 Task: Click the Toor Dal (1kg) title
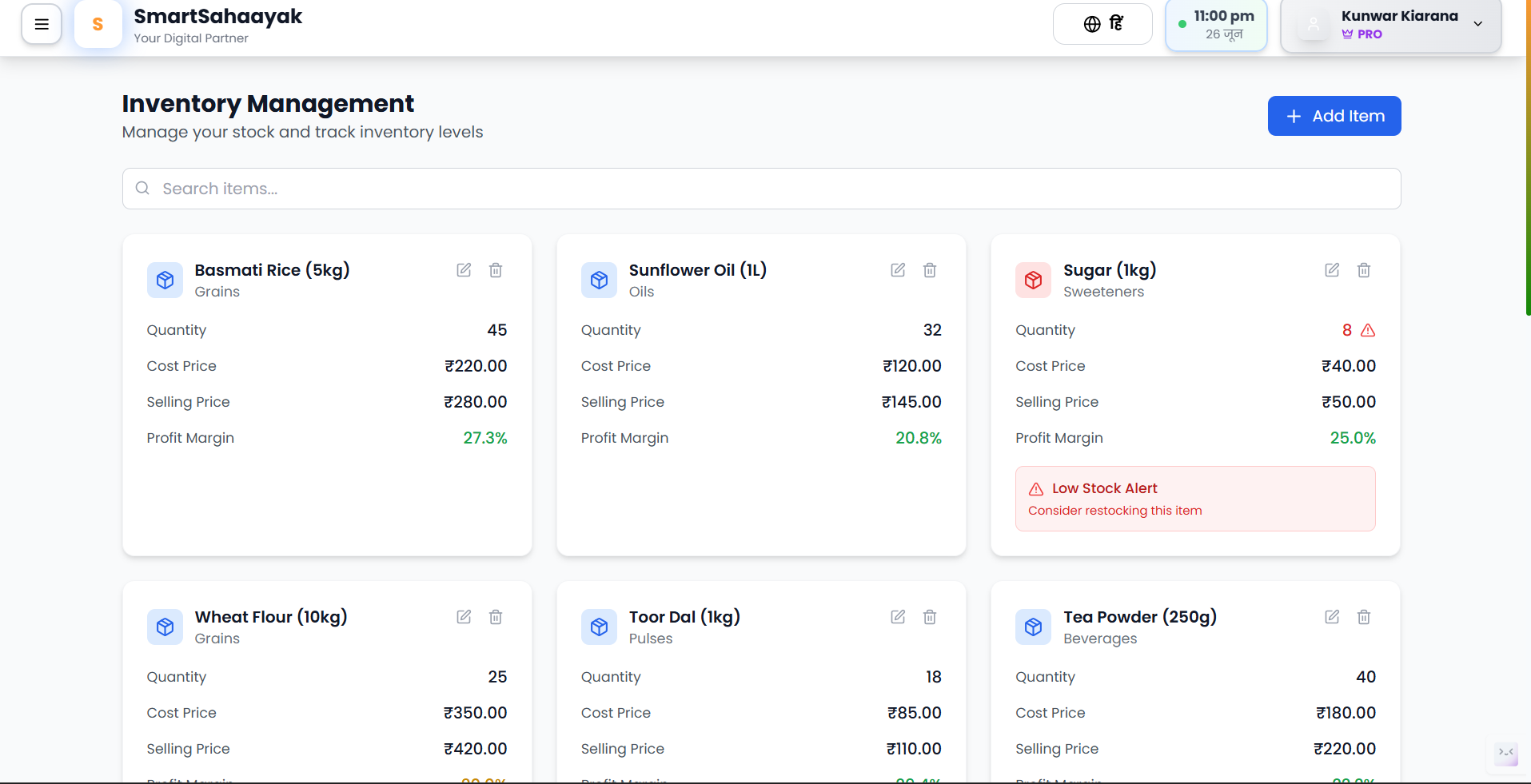point(684,617)
